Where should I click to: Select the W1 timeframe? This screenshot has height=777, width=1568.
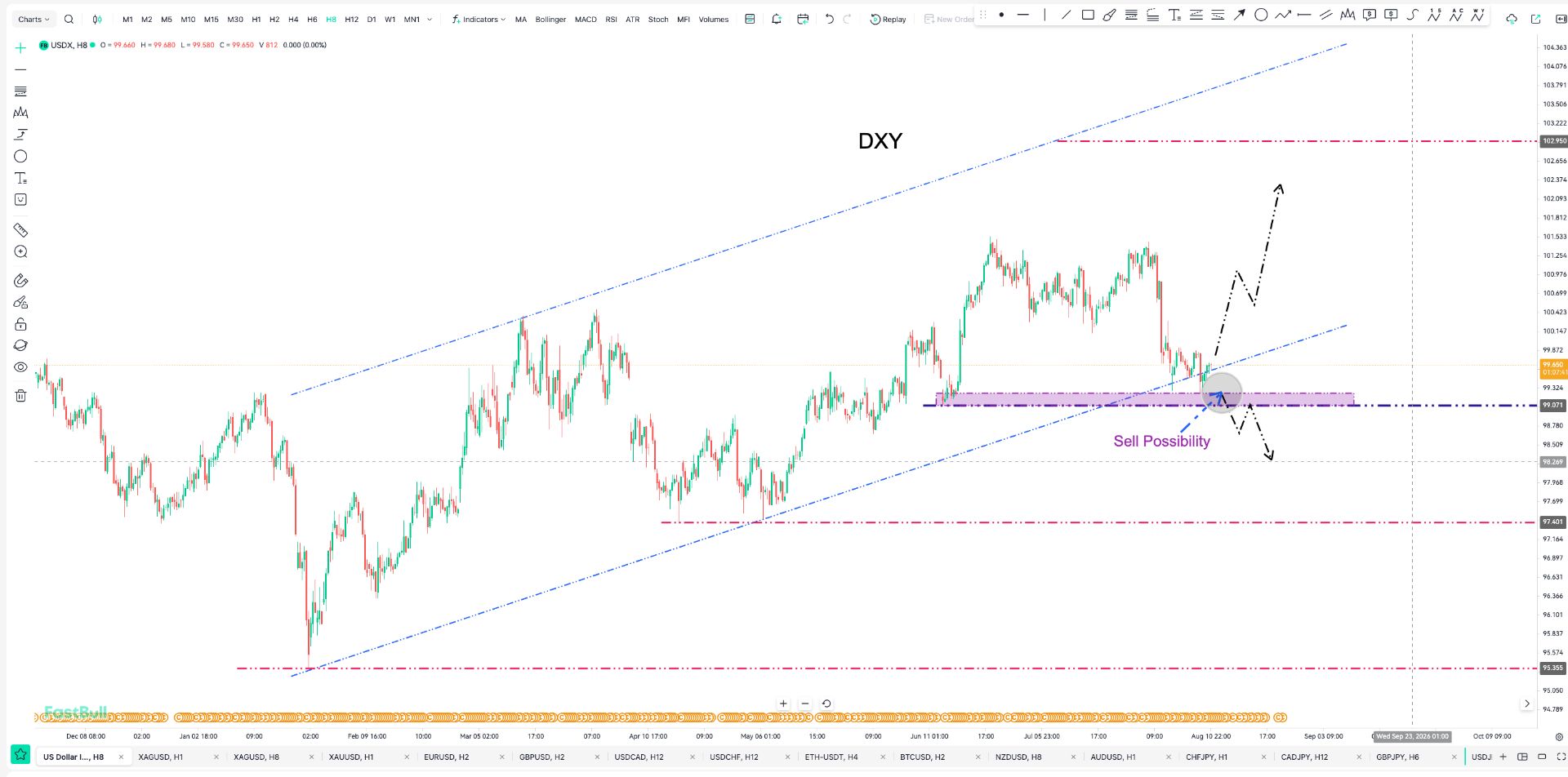390,20
